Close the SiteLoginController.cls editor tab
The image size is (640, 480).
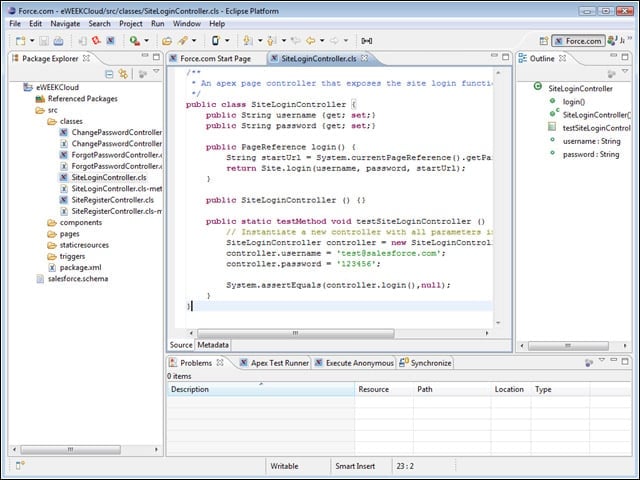(x=364, y=58)
